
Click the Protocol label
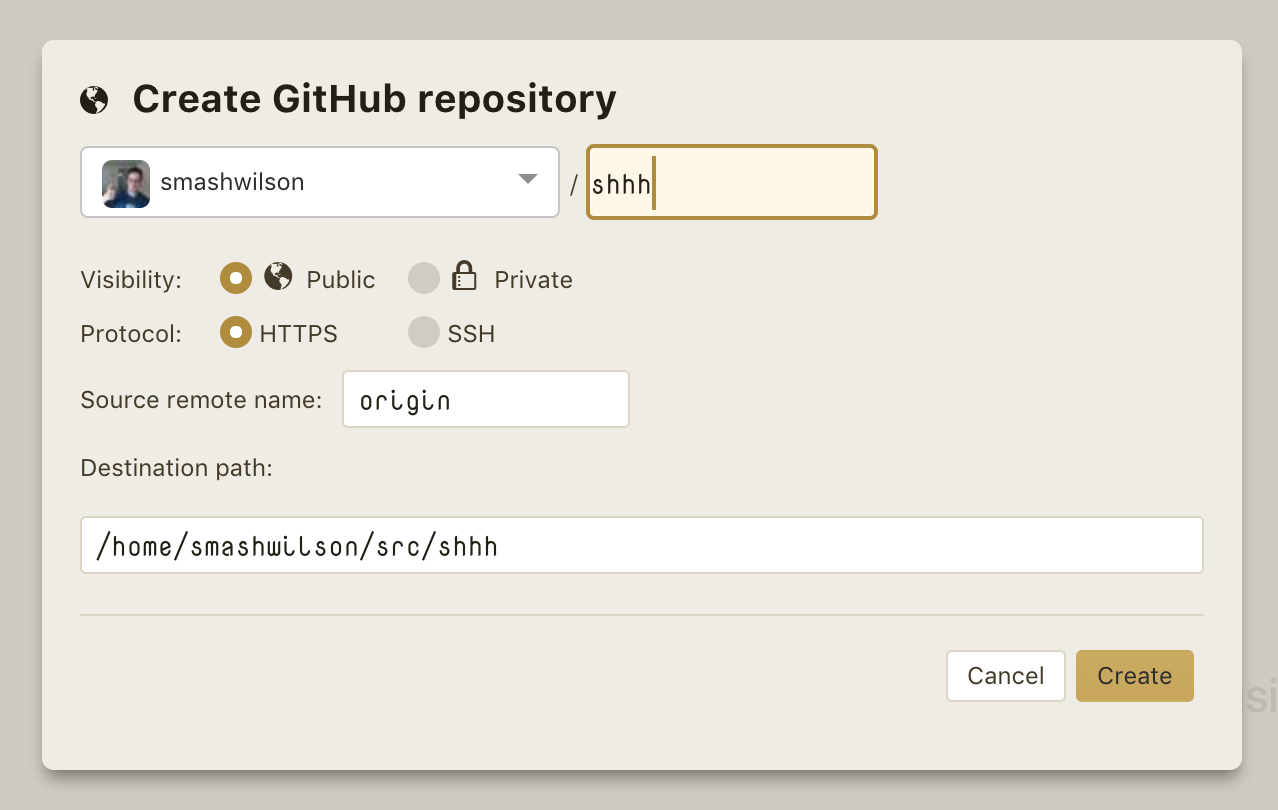click(131, 334)
